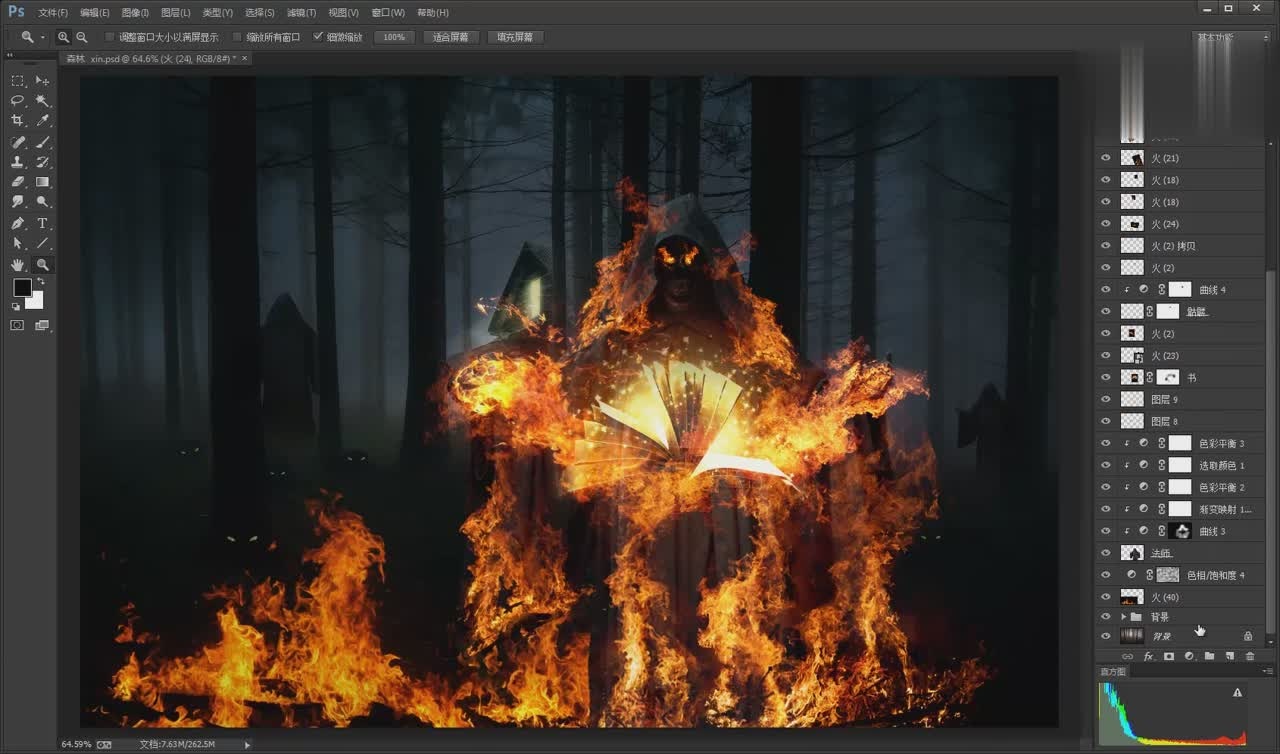The height and width of the screenshot is (754, 1280).
Task: Select the Gradient tool
Action: click(x=42, y=182)
